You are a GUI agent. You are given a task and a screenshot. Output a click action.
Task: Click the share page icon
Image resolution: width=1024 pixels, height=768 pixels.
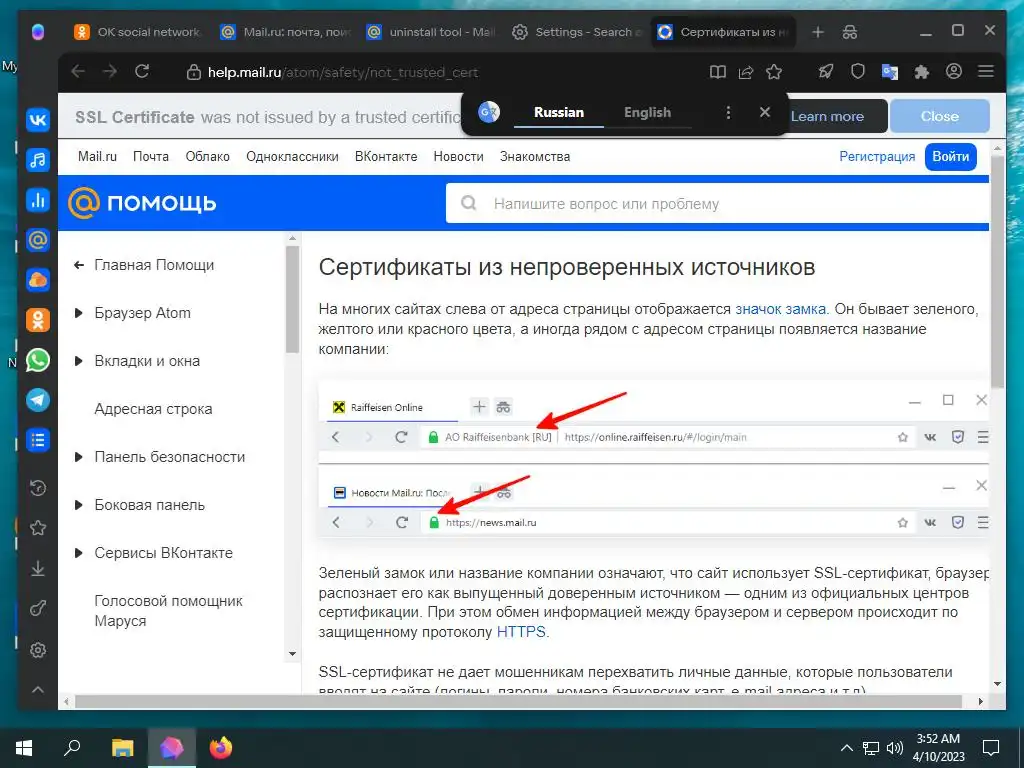(x=746, y=72)
